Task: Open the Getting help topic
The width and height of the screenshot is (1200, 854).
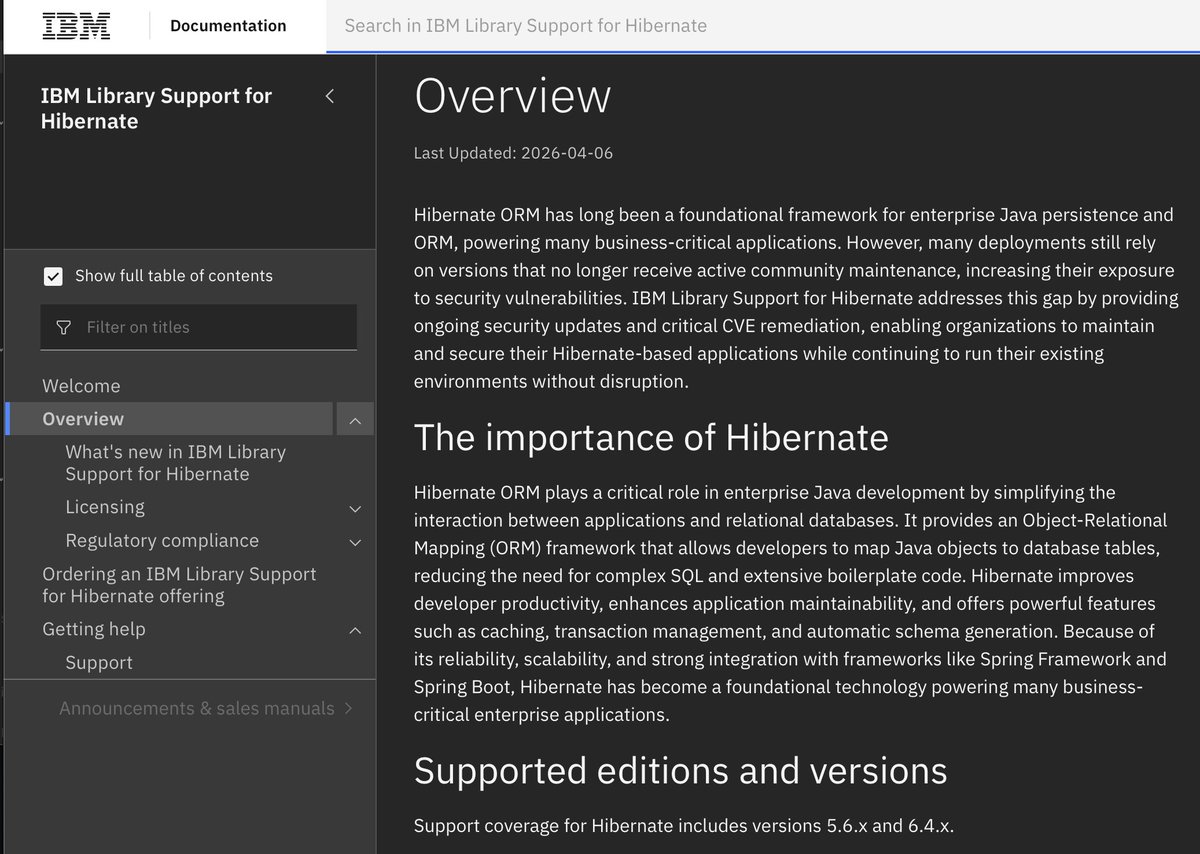Action: point(94,629)
